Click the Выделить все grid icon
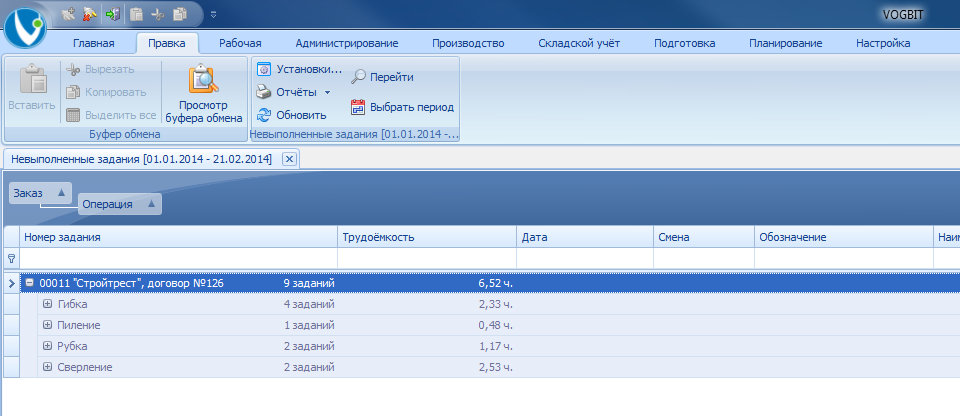This screenshot has width=960, height=416. (73, 115)
